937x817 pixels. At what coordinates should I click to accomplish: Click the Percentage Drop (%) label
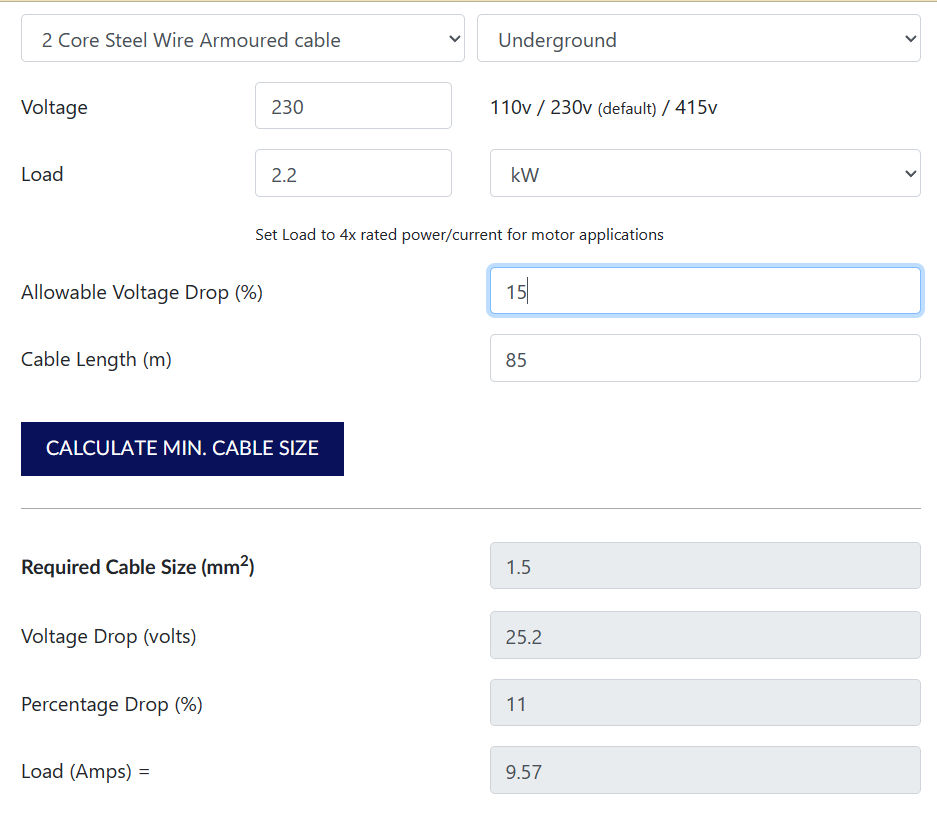pos(111,705)
